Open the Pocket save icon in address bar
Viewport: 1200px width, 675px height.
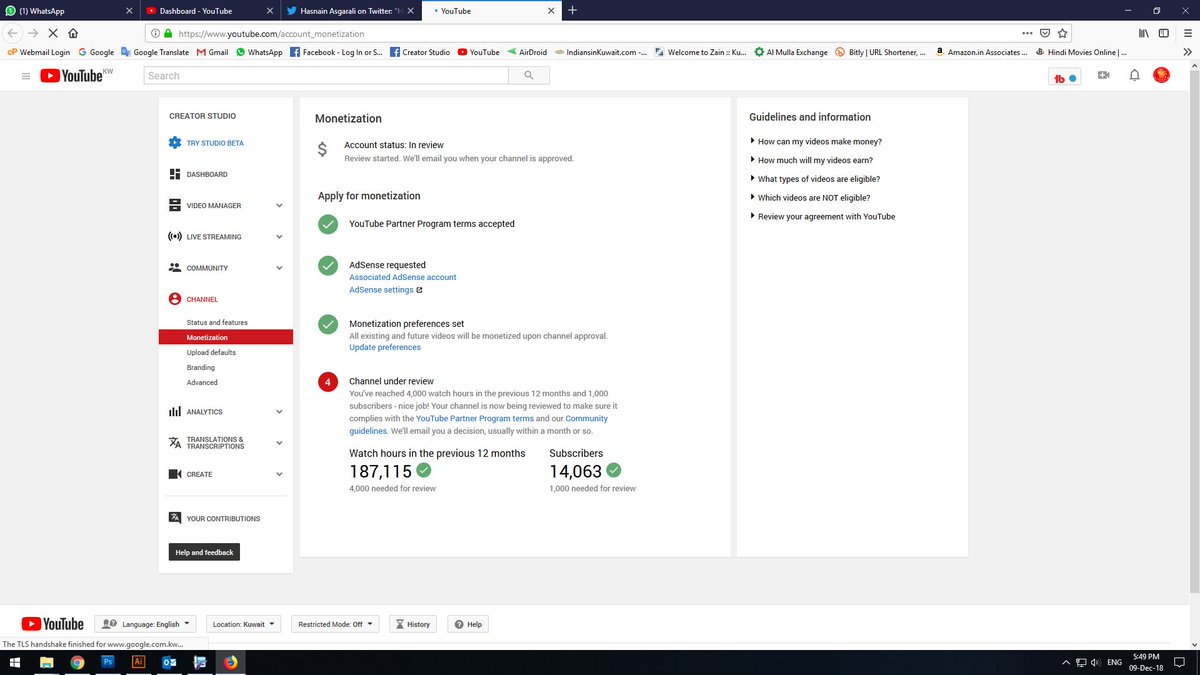tap(1045, 32)
